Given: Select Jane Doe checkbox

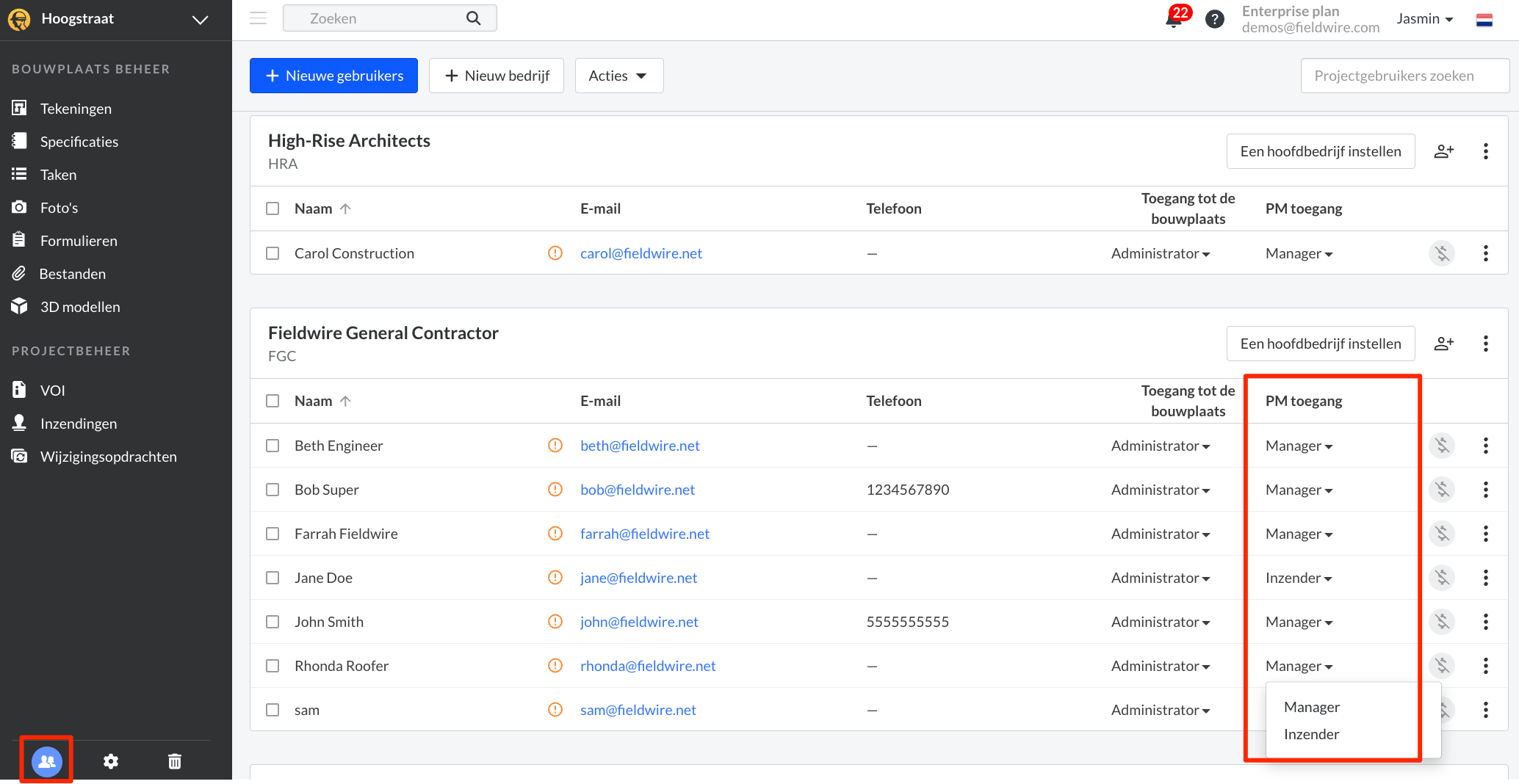Looking at the screenshot, I should (x=273, y=578).
